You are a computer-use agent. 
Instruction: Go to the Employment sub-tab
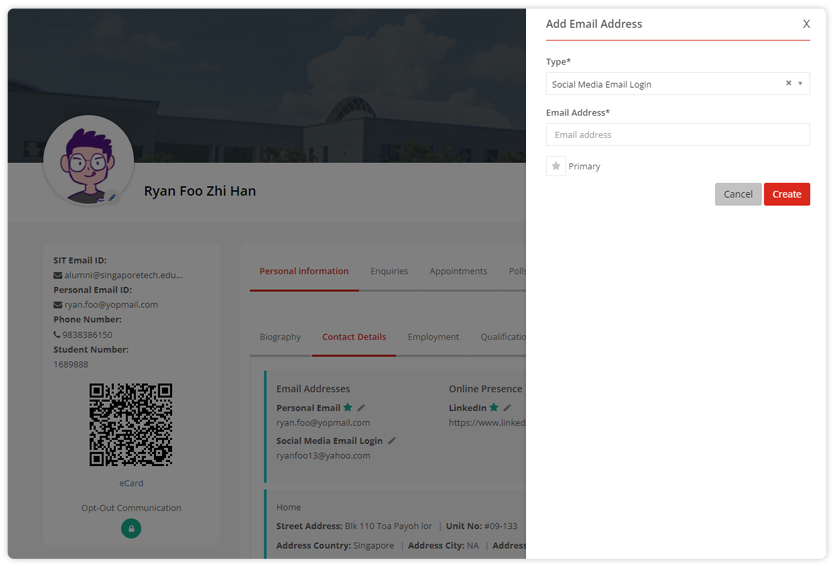[x=433, y=337]
